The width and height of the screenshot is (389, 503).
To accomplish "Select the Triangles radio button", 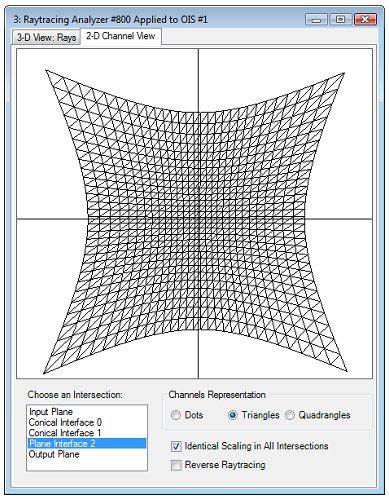I will click(x=233, y=415).
